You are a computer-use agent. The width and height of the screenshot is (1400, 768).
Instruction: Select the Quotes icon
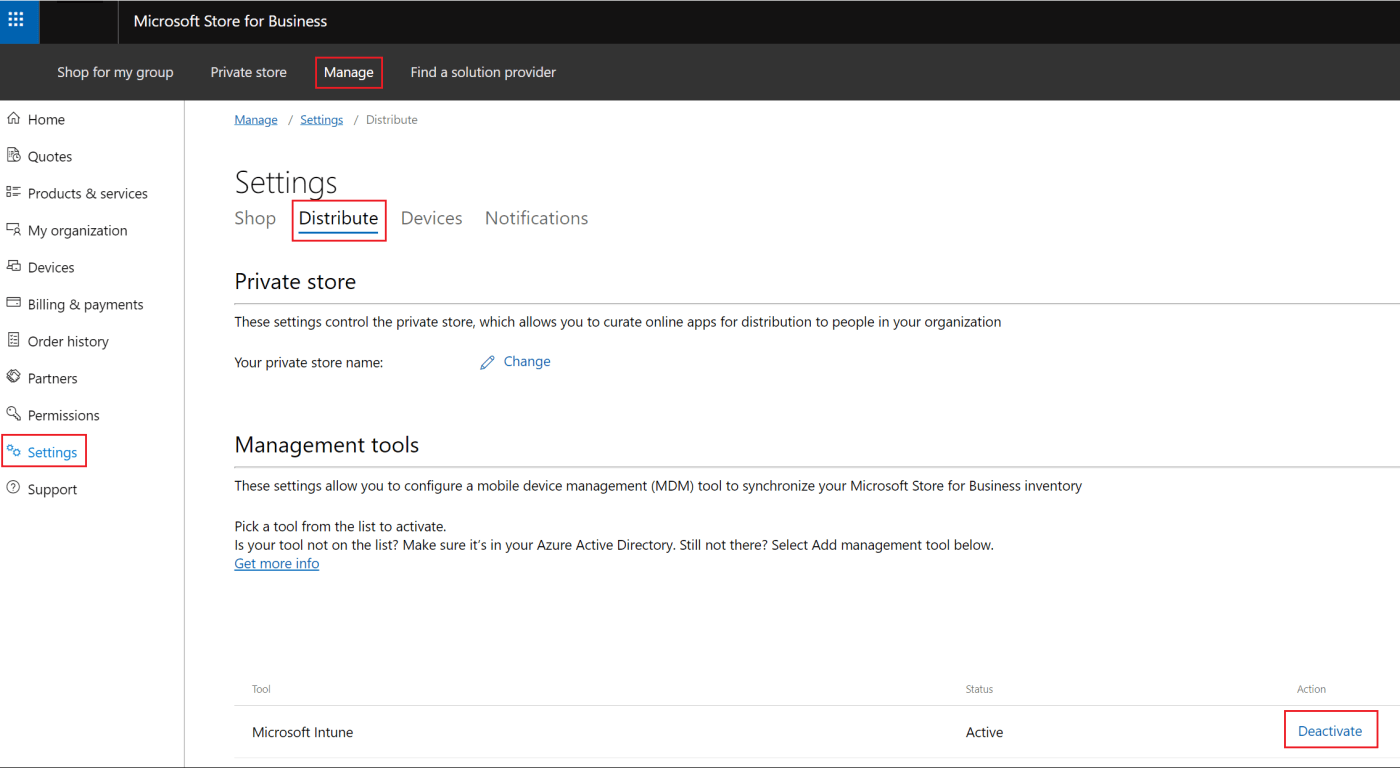[x=14, y=155]
